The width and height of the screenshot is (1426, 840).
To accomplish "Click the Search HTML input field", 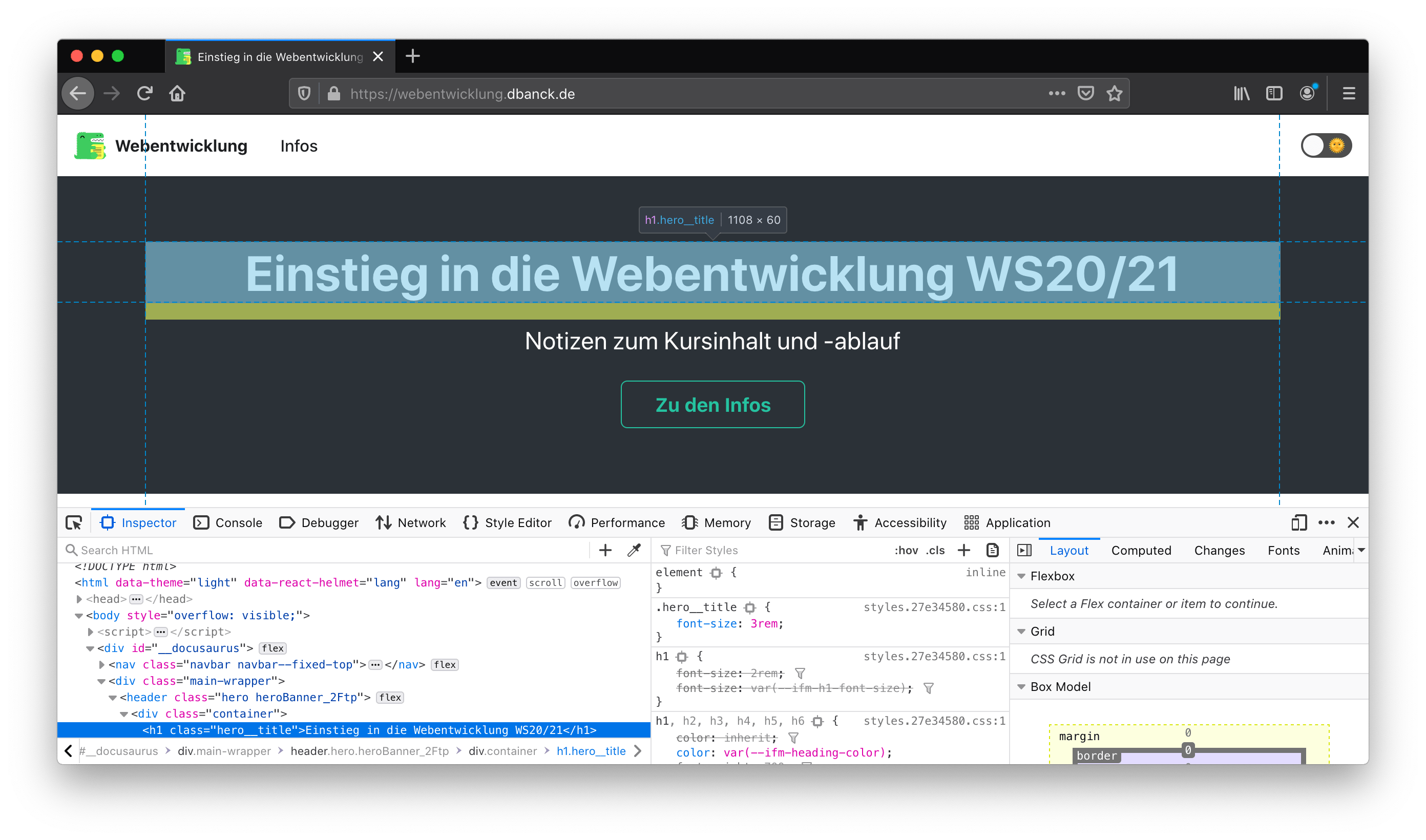I will [328, 550].
